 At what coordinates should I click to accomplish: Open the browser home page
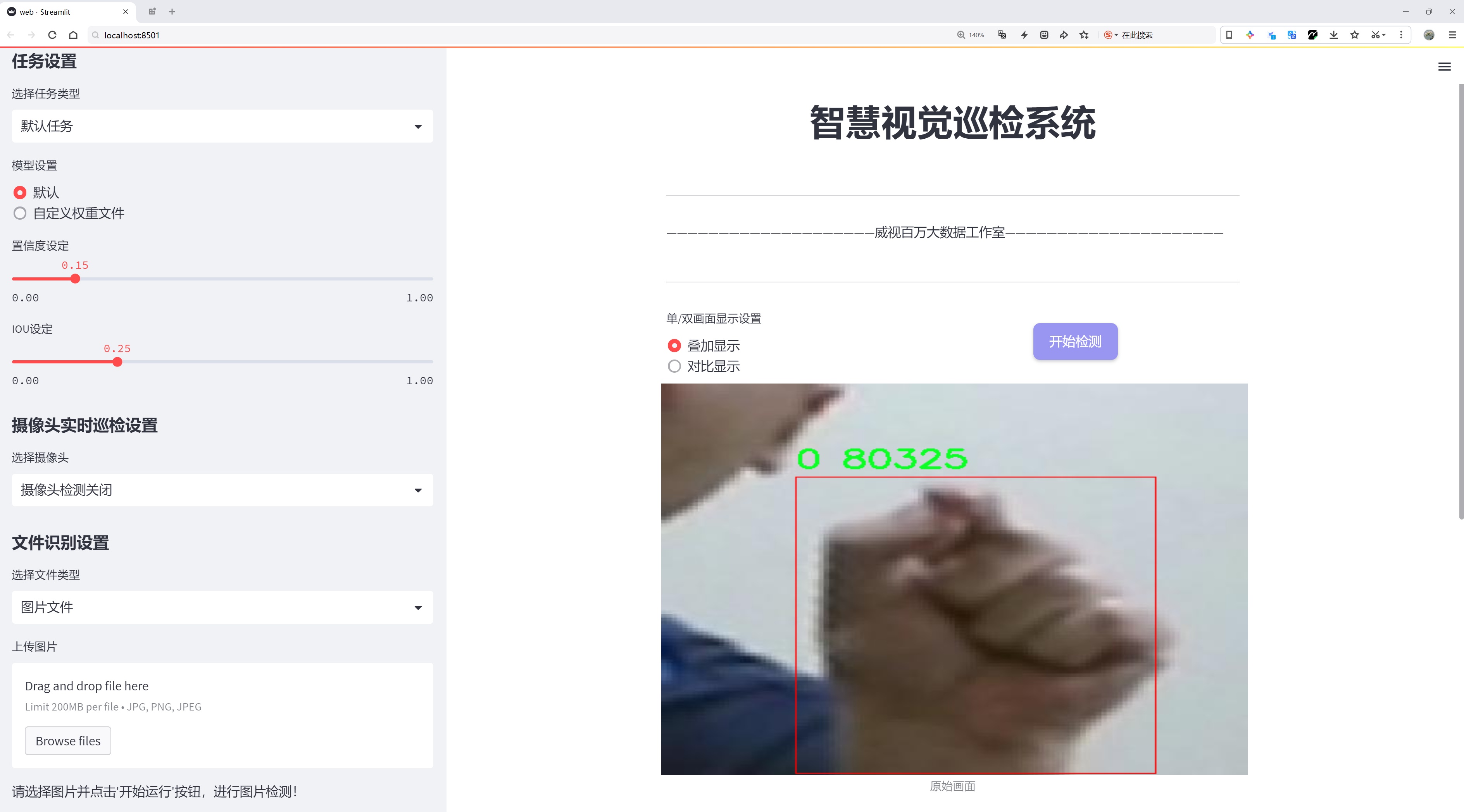[x=73, y=35]
